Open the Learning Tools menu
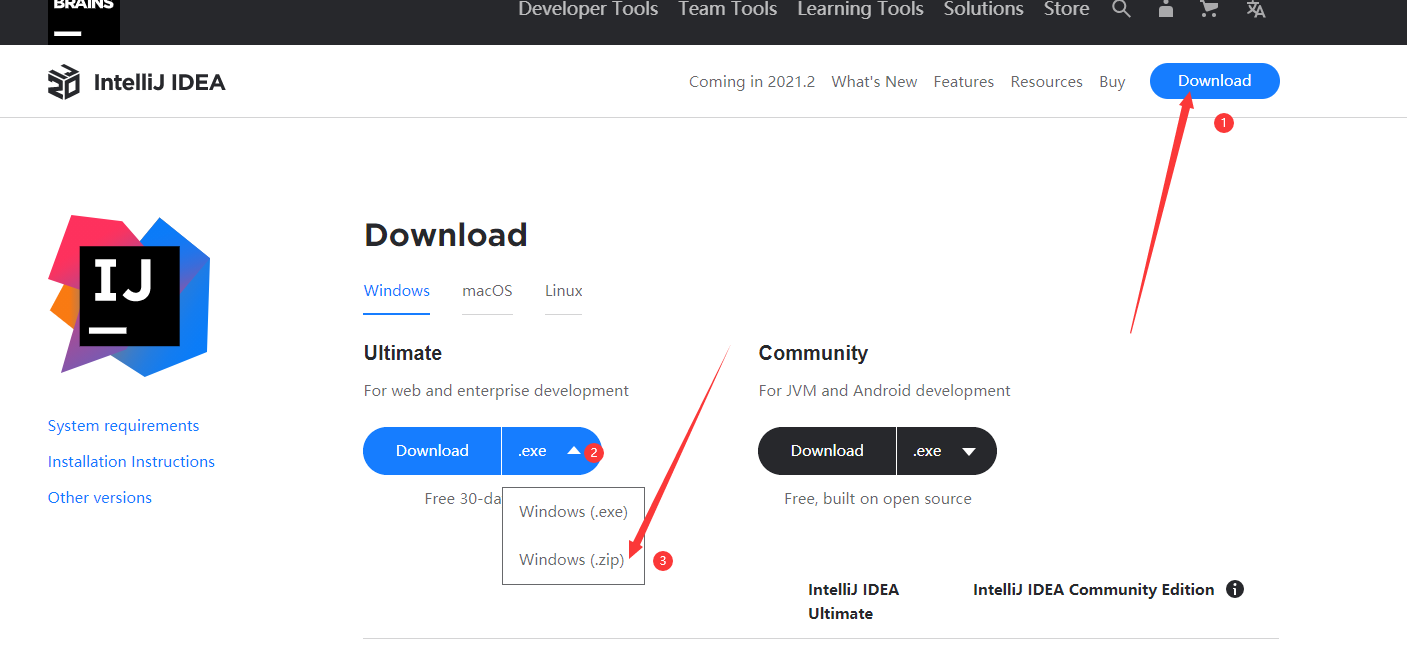1407x651 pixels. click(x=860, y=9)
